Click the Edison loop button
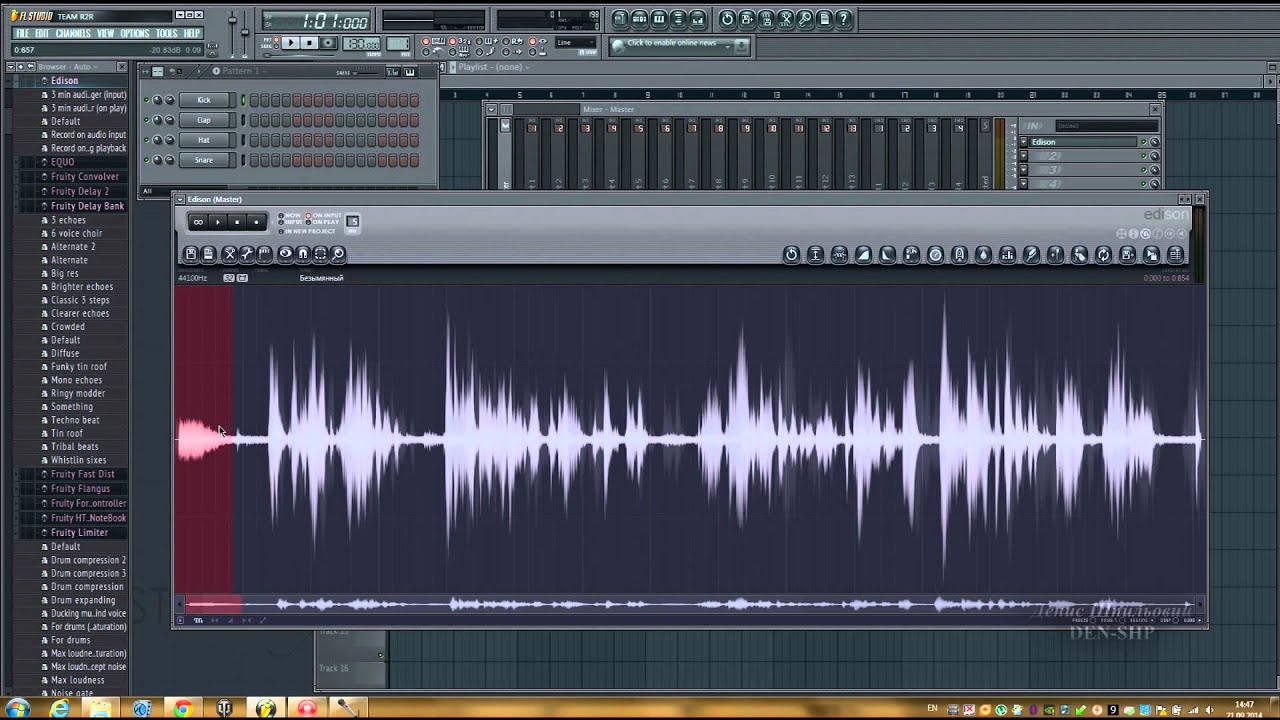Viewport: 1280px width, 720px height. pos(198,222)
